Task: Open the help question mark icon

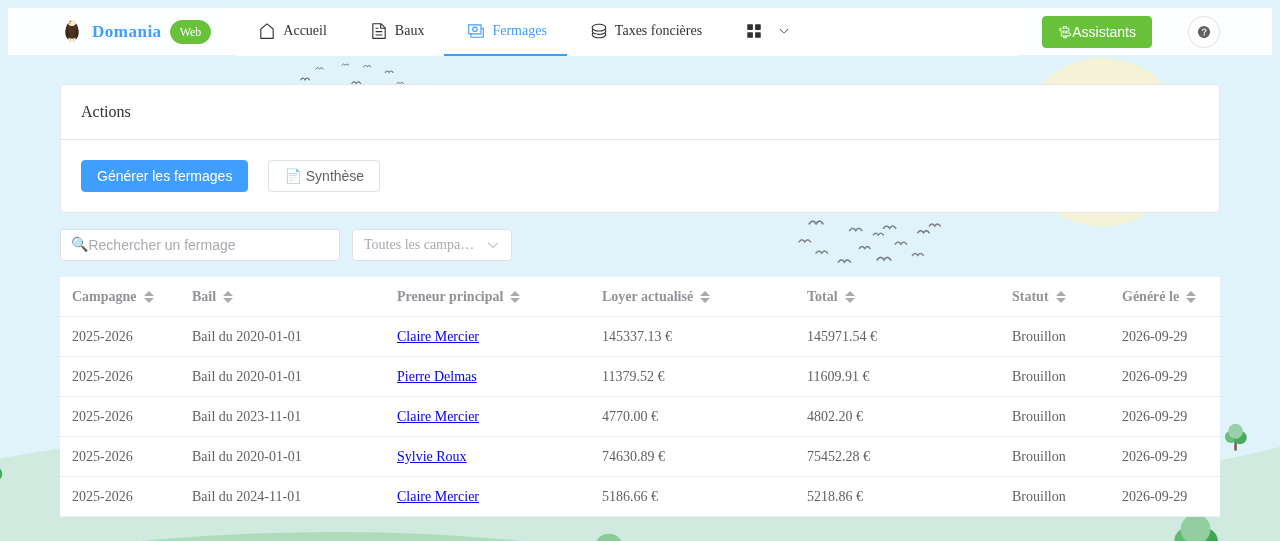Action: (x=1204, y=32)
